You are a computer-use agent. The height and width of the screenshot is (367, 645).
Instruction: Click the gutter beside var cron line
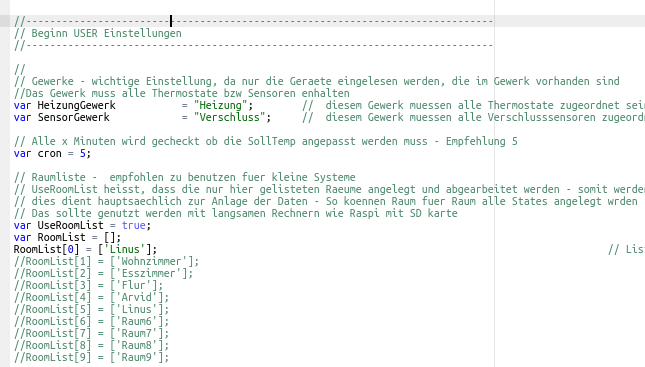pos(5,153)
